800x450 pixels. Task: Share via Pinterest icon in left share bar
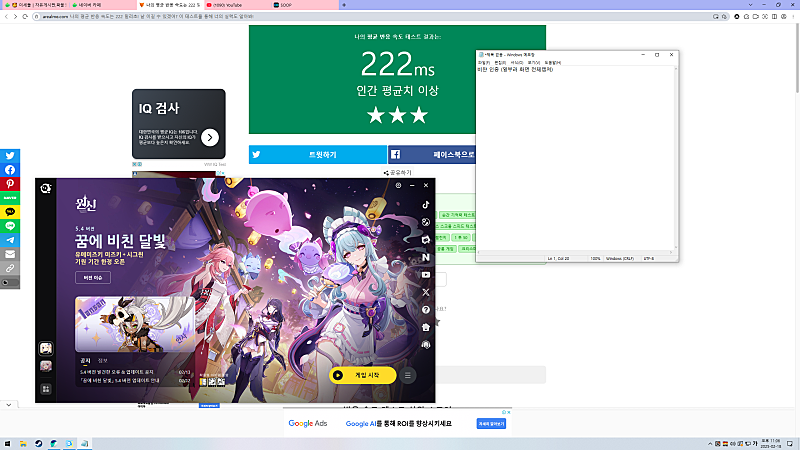pyautogui.click(x=10, y=184)
